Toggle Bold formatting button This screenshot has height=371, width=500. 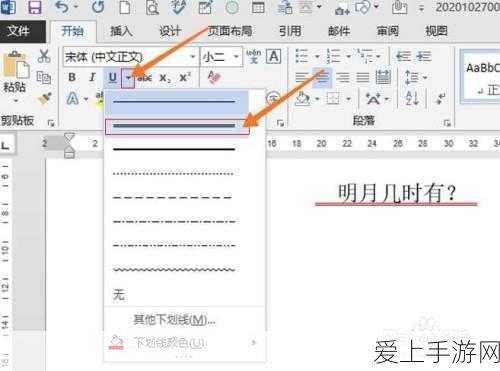click(x=72, y=77)
